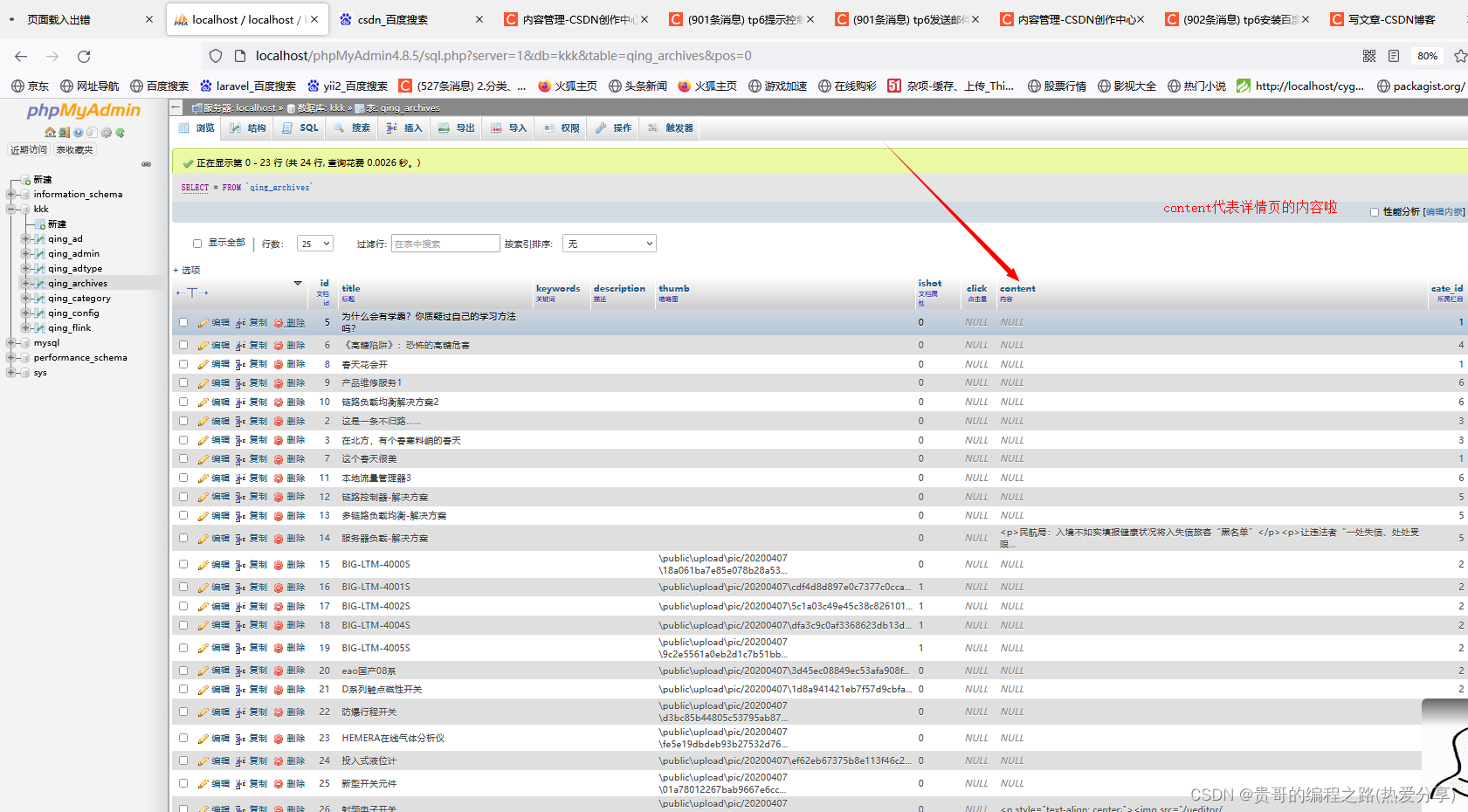This screenshot has height=812, width=1468.
Task: Click the 编辑内嵌 edit inline link
Action: coord(1444,212)
